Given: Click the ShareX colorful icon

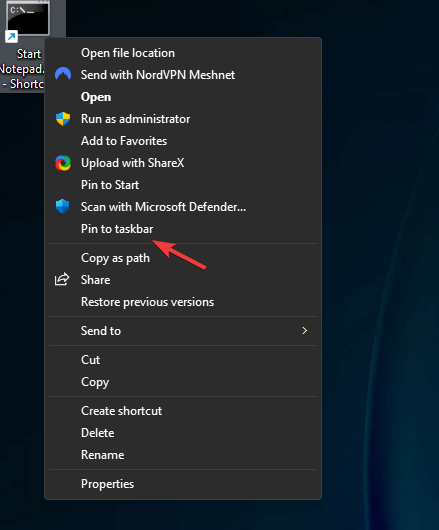Looking at the screenshot, I should tap(63, 163).
